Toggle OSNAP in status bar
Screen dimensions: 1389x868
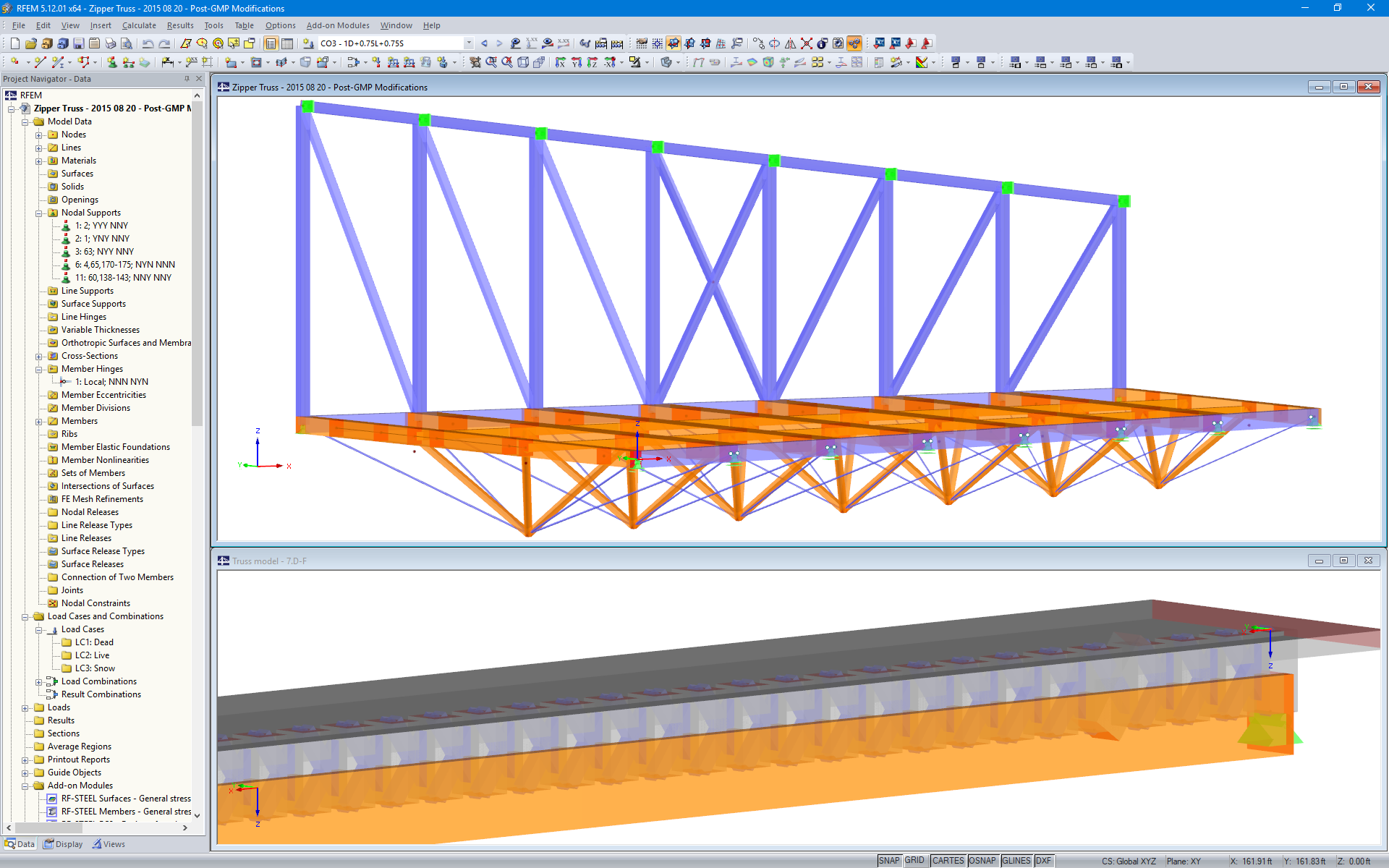(982, 861)
